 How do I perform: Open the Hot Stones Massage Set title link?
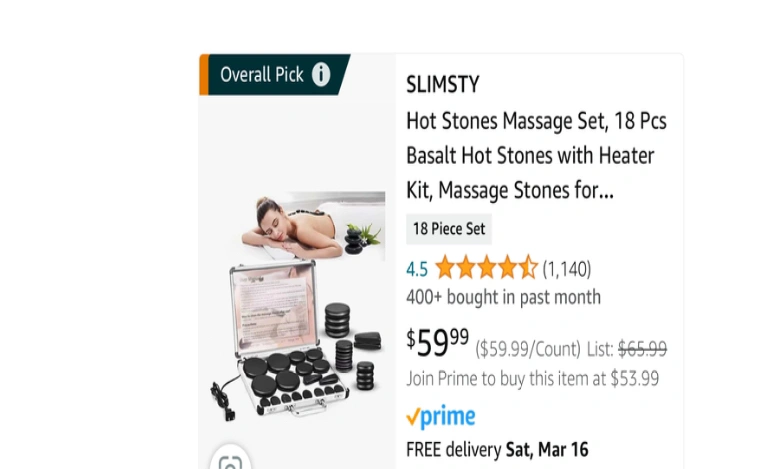tap(536, 156)
